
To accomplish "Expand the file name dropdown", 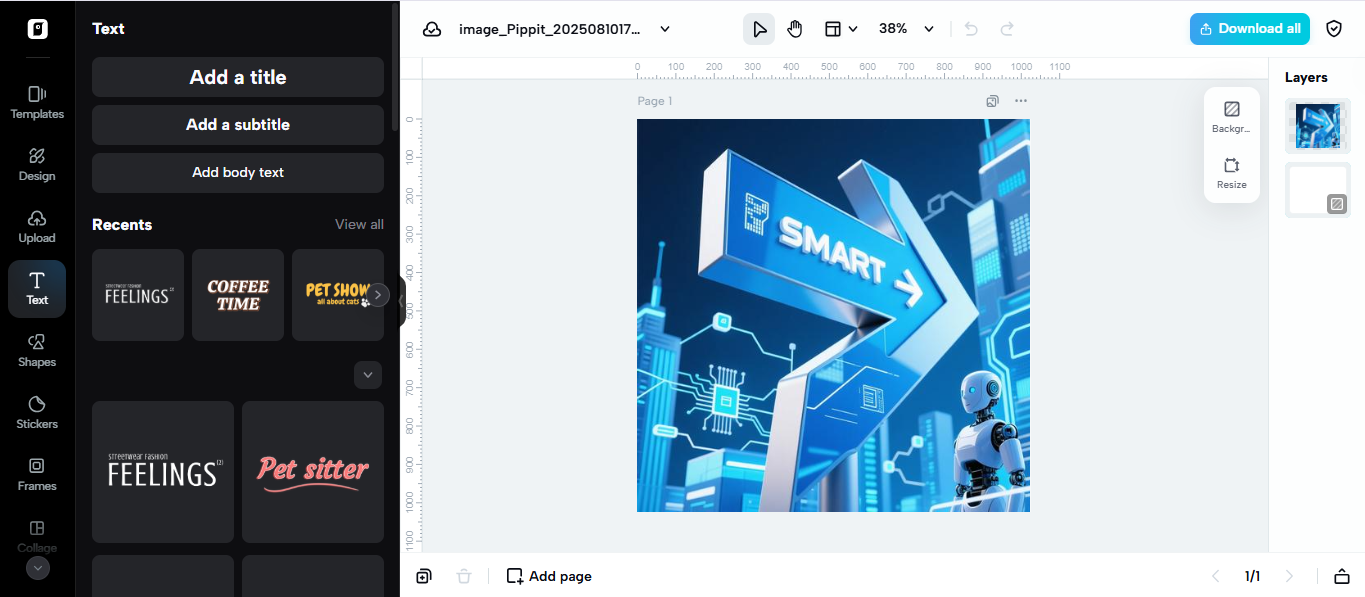I will [664, 28].
